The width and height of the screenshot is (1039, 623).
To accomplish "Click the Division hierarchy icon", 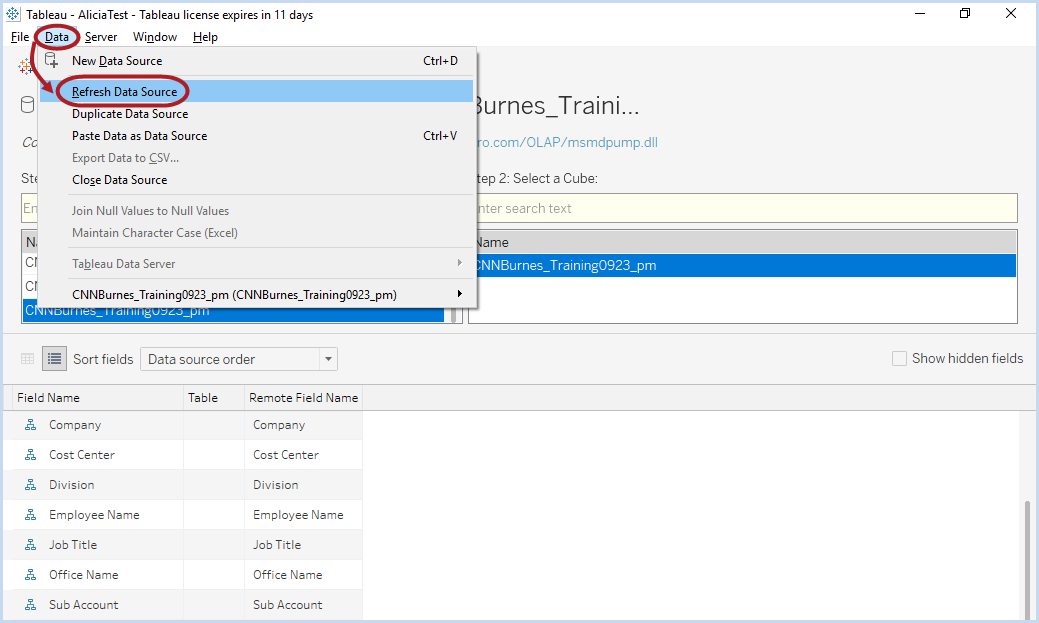I will 30,484.
